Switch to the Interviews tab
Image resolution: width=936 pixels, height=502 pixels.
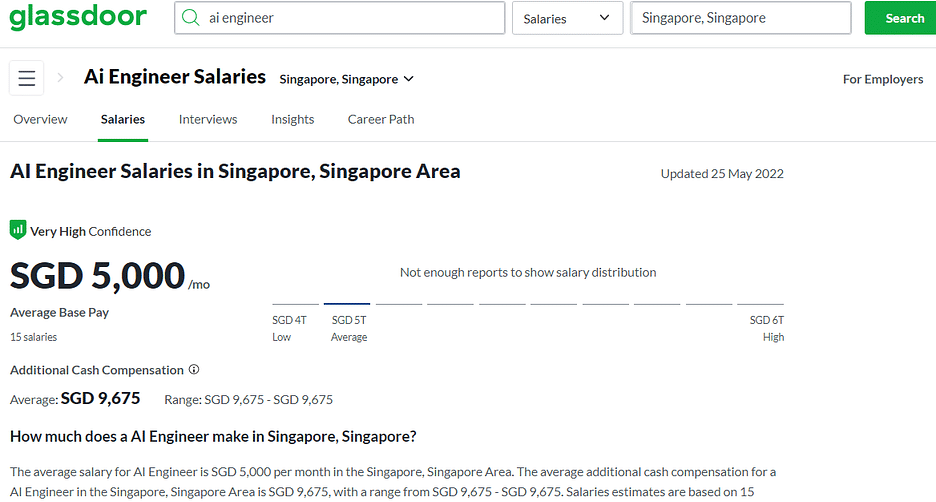click(x=208, y=119)
